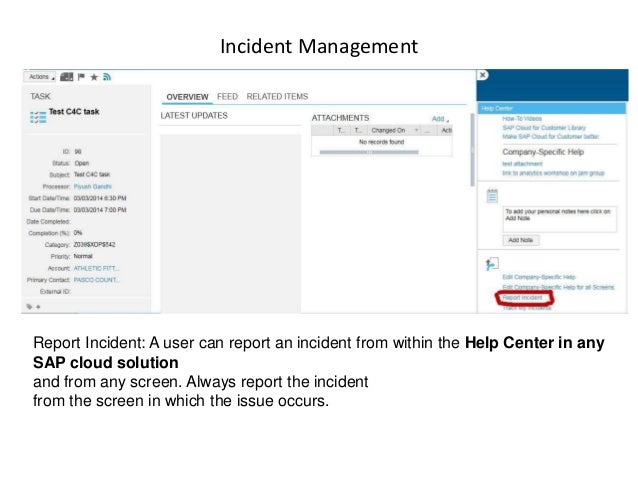Viewport: 638px width, 479px height.
Task: Click Edit Company-Specific Help for all Screens
Action: [x=558, y=287]
